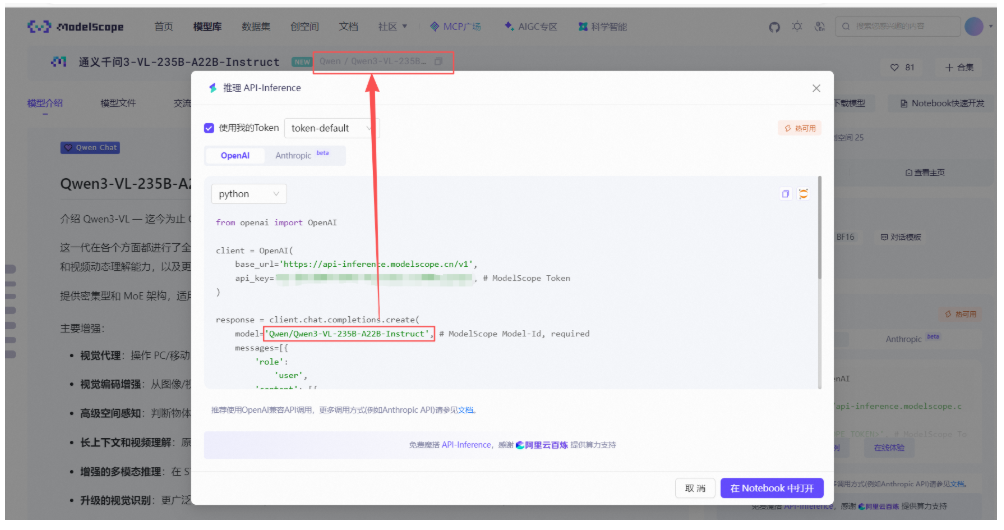Open the 阿里云百炼 link in dialog banner
This screenshot has height=530, width=1004.
click(x=542, y=445)
